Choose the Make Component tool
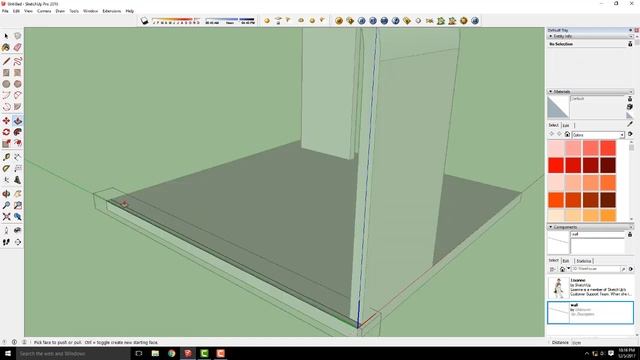Screen dimensions: 640x360 coord(18,36)
